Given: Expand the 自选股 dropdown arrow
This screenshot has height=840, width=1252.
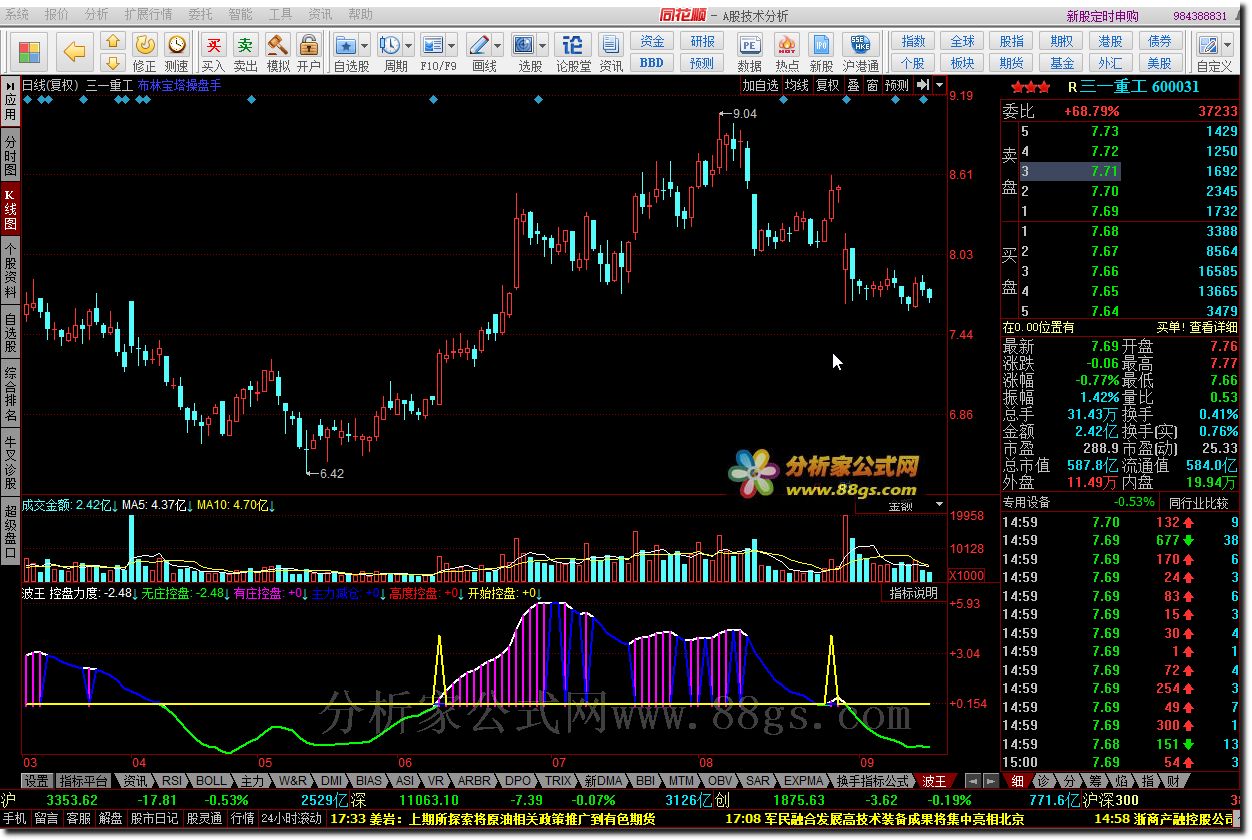Looking at the screenshot, I should point(365,46).
